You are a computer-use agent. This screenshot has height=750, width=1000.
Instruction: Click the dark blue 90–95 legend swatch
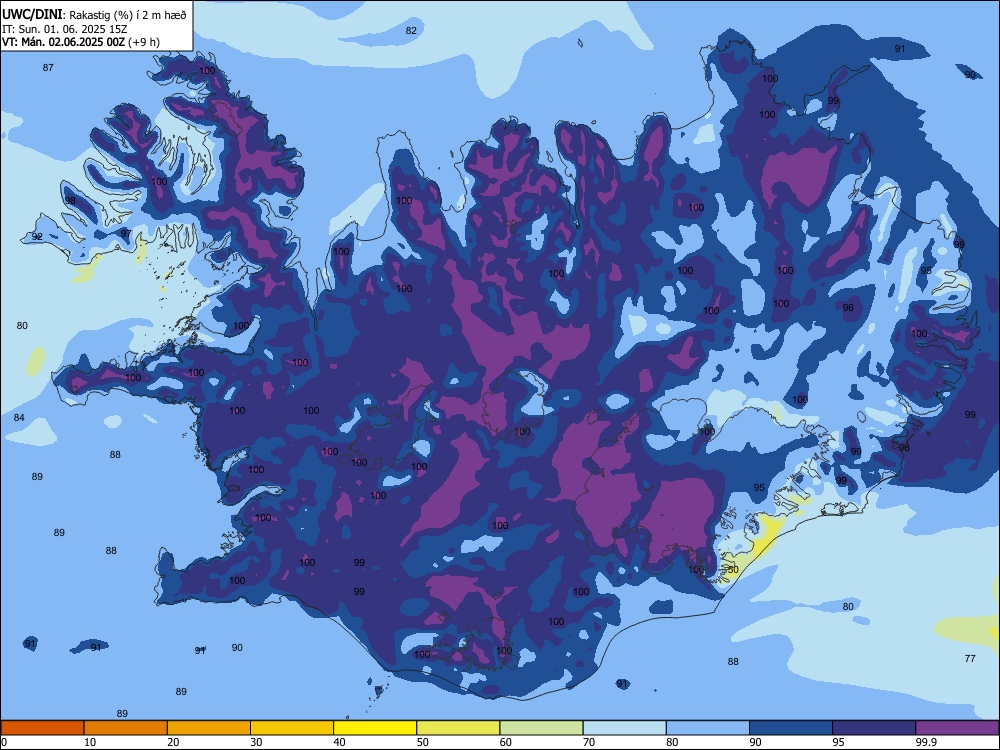point(791,728)
